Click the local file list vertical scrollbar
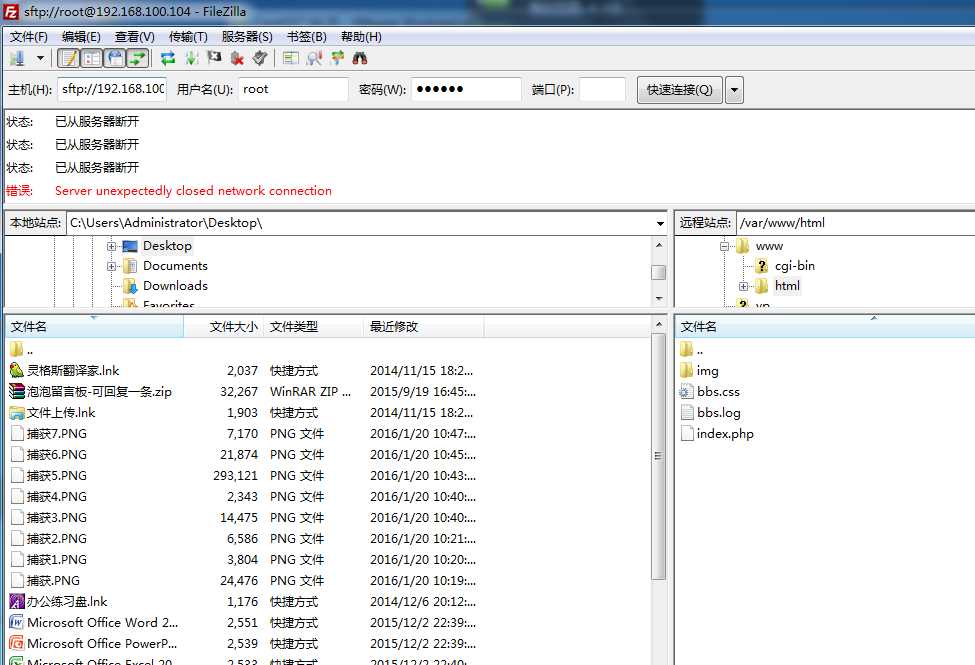This screenshot has height=665, width=975. [x=658, y=457]
